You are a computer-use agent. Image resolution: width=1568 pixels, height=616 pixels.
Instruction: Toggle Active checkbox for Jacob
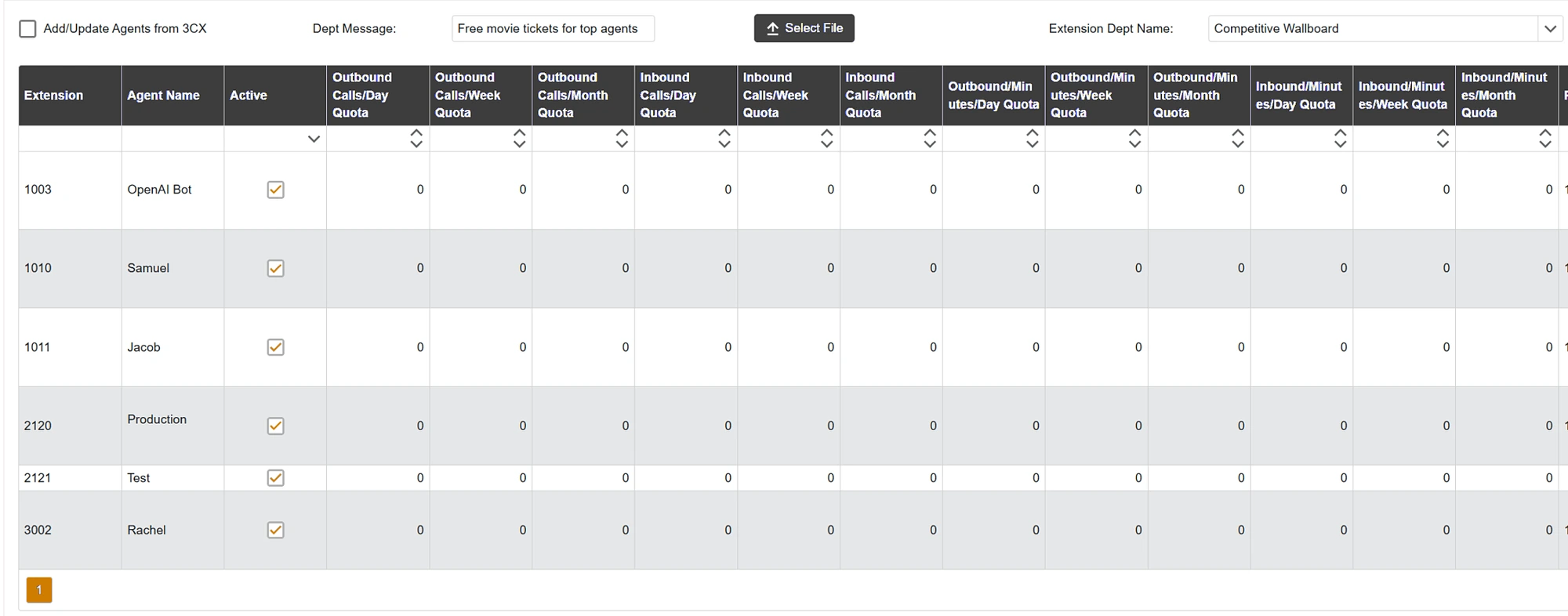point(275,347)
